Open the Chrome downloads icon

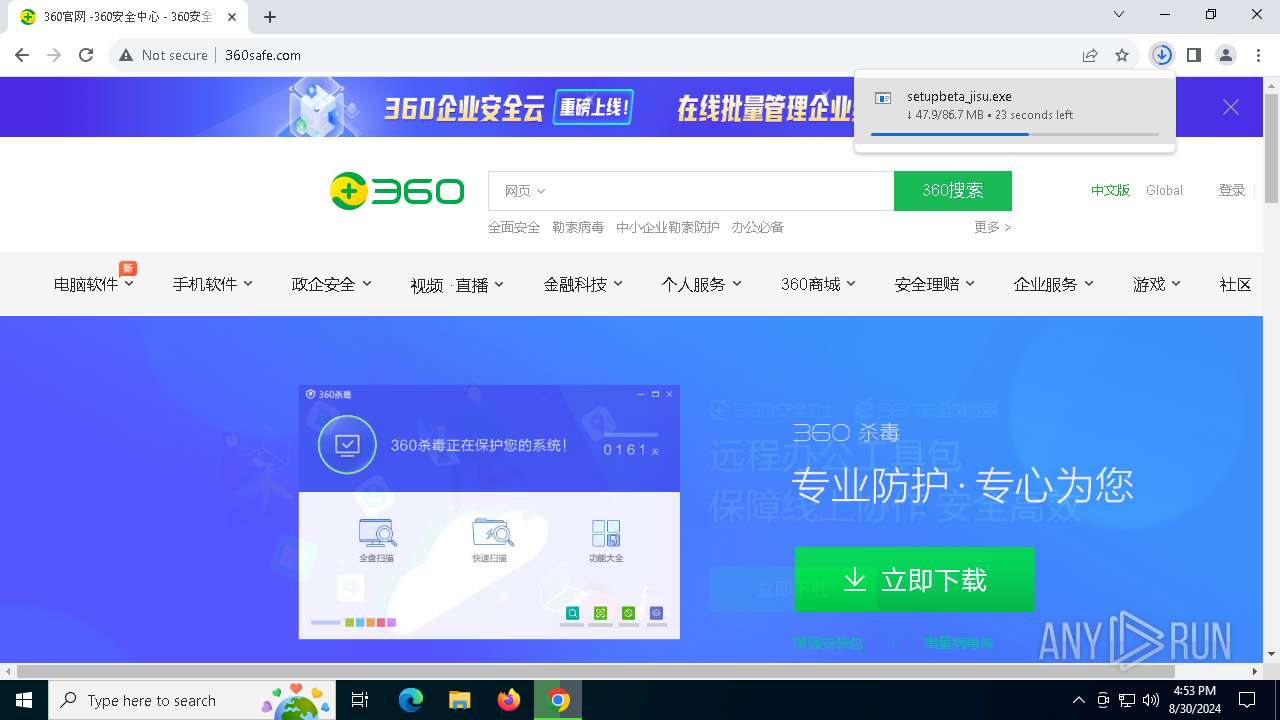click(1161, 55)
